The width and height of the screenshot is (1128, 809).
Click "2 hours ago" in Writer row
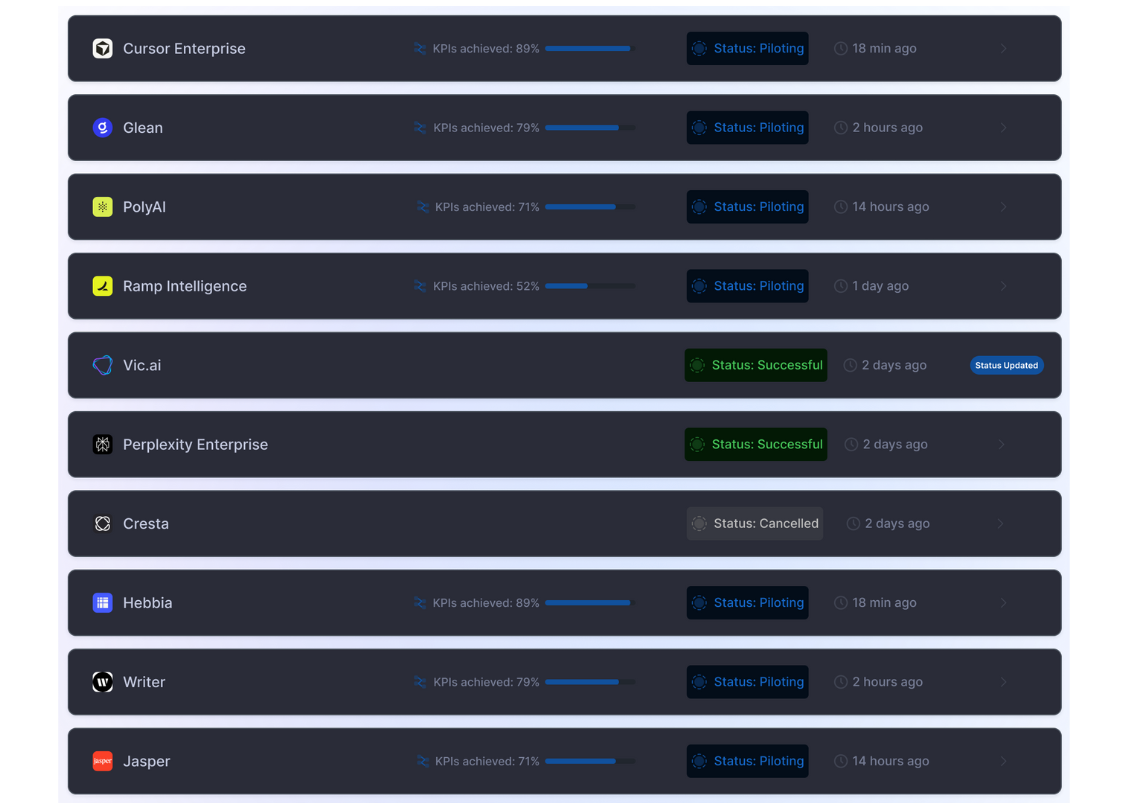pos(887,681)
